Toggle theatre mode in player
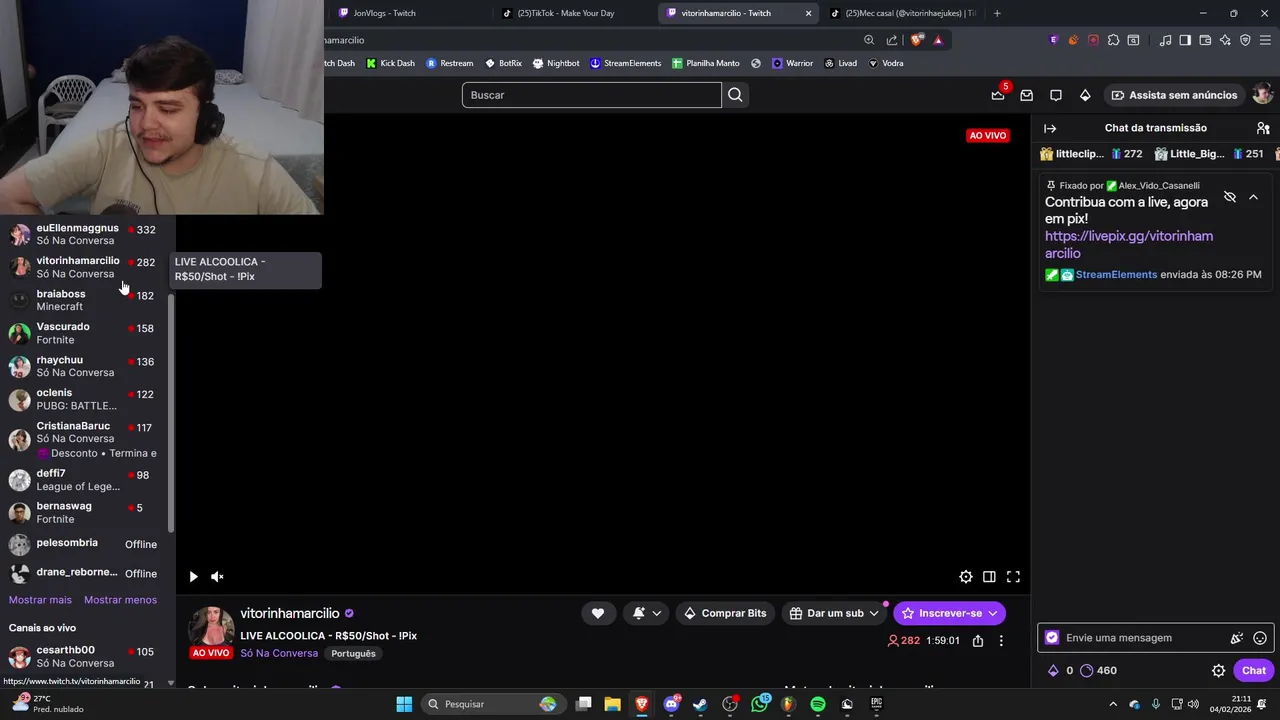 point(989,576)
